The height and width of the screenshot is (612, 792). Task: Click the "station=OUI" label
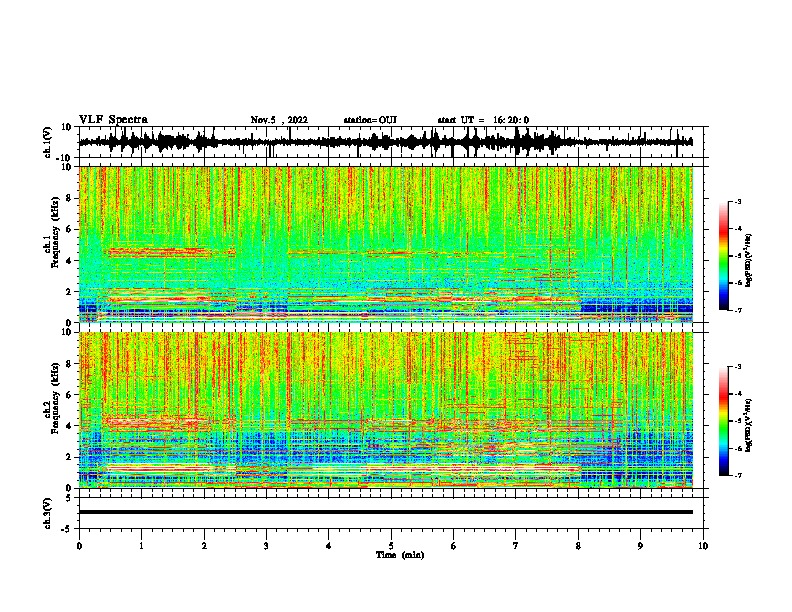click(370, 120)
